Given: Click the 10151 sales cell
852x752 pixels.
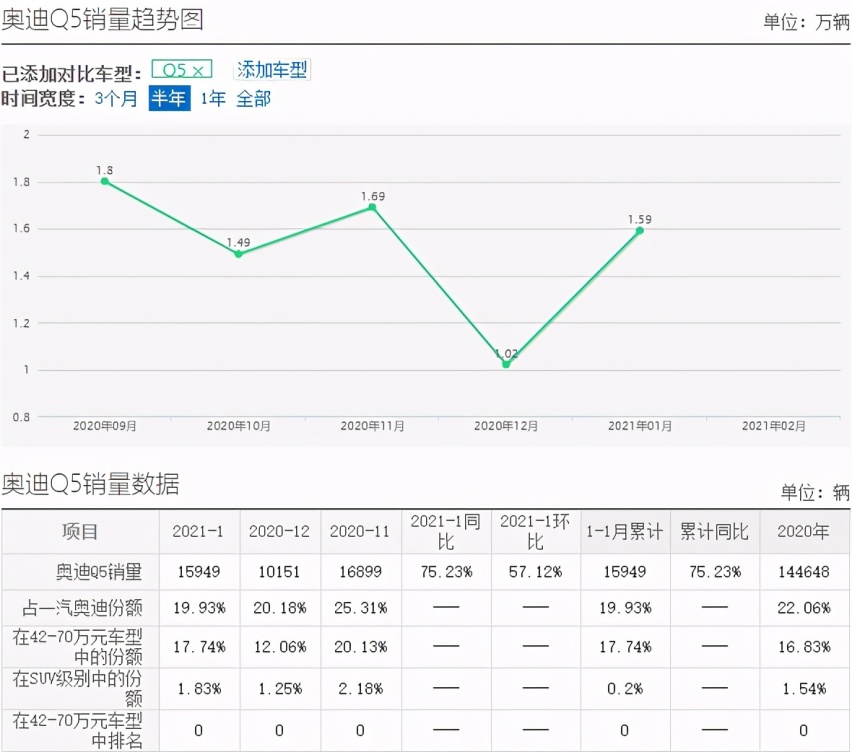Looking at the screenshot, I should click(x=279, y=572).
